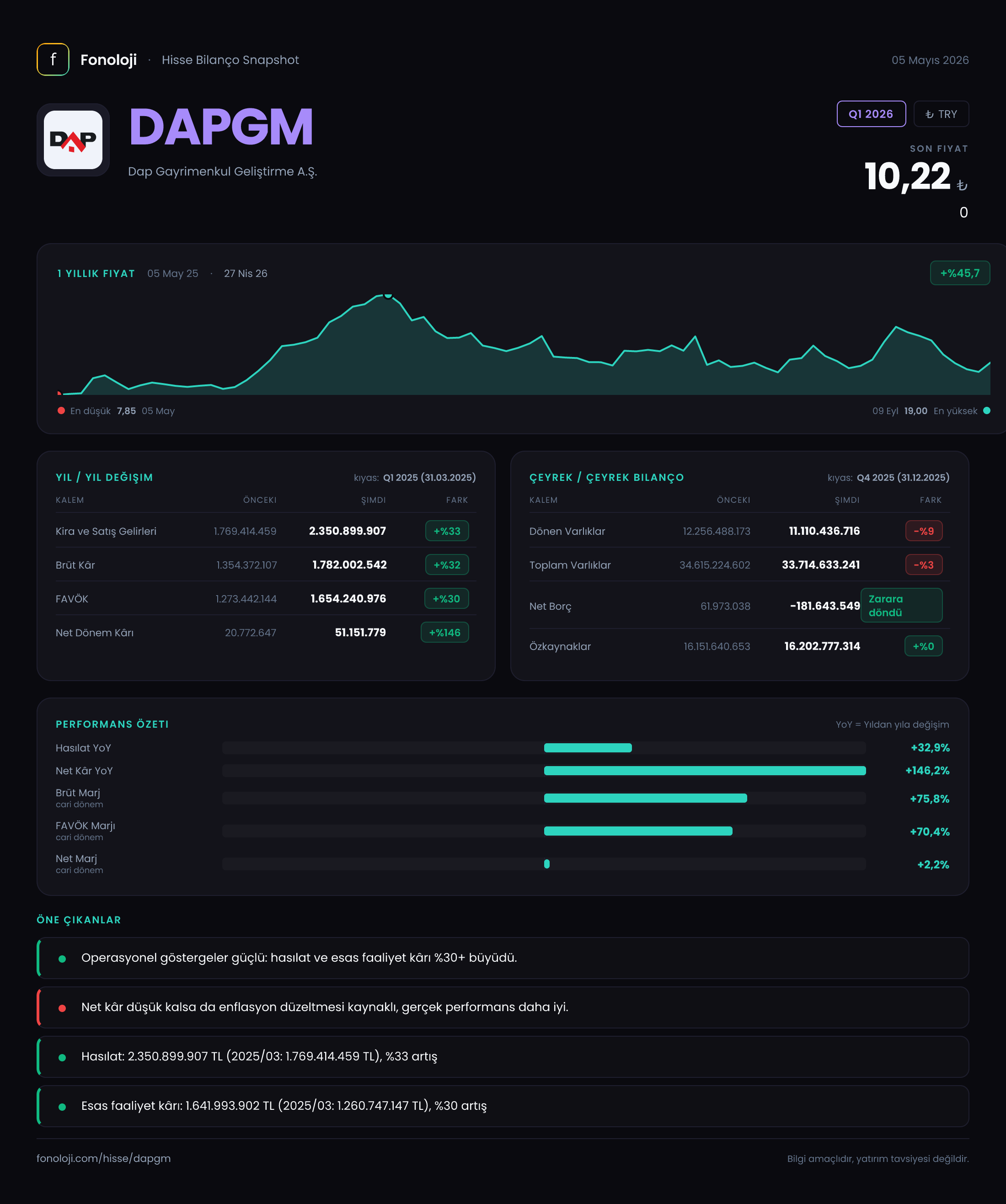
Task: Click the lowest price value 7,85
Action: [126, 411]
